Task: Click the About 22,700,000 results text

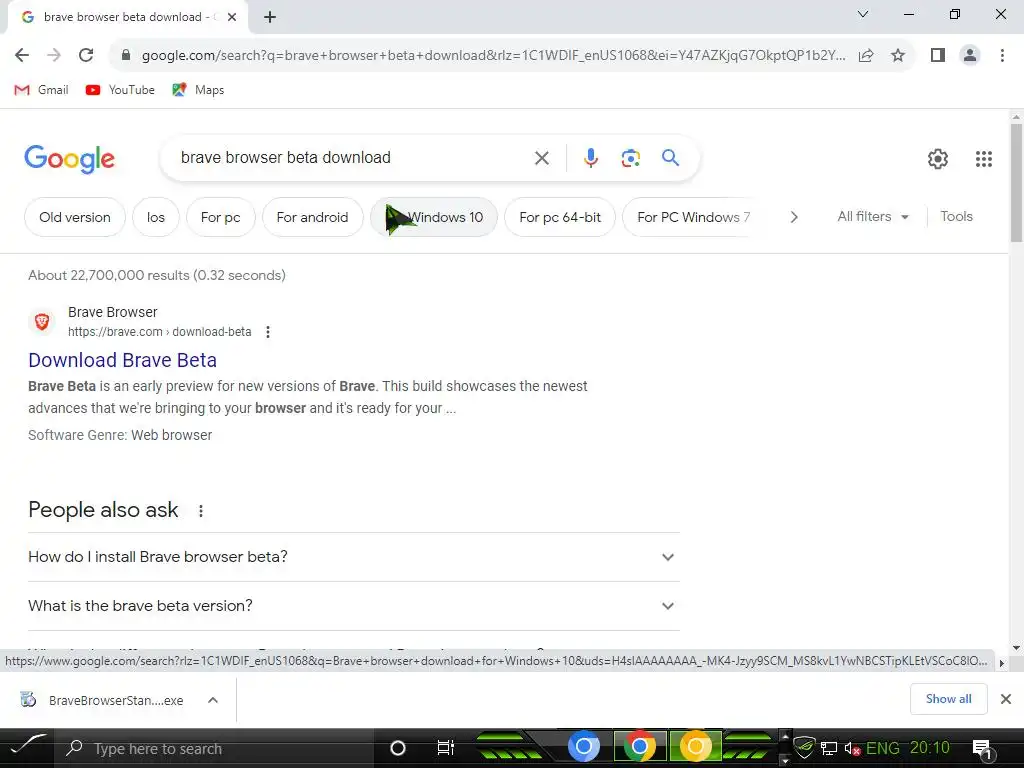Action: 157,276
